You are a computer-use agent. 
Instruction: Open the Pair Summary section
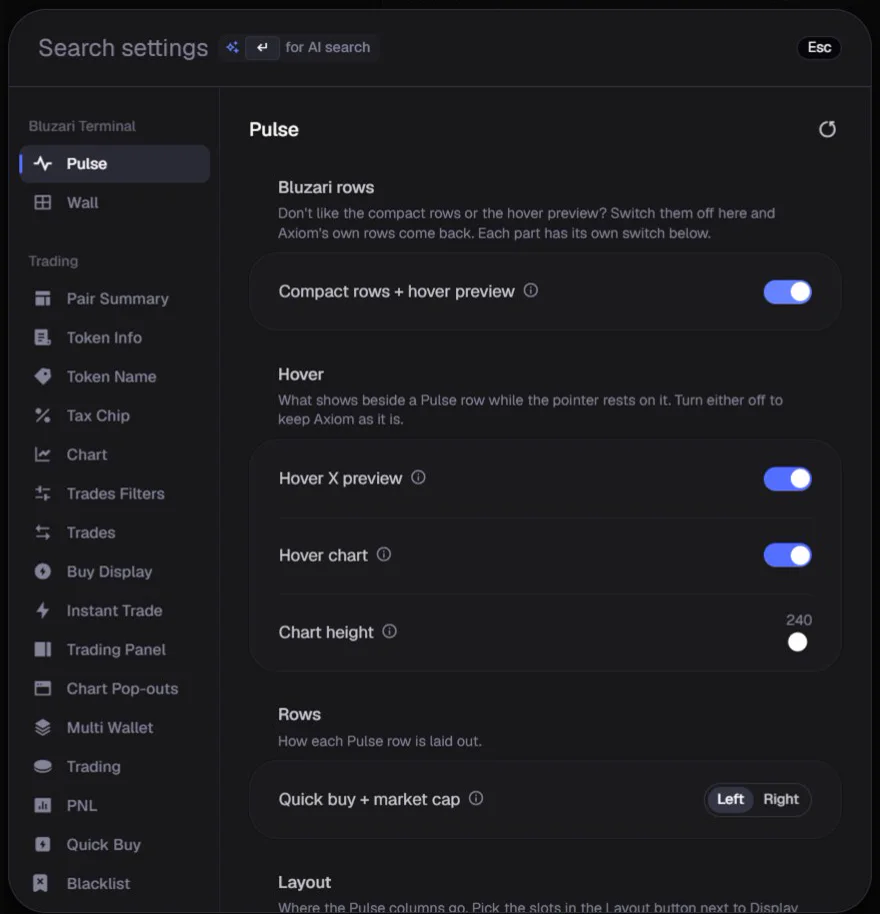(115, 298)
